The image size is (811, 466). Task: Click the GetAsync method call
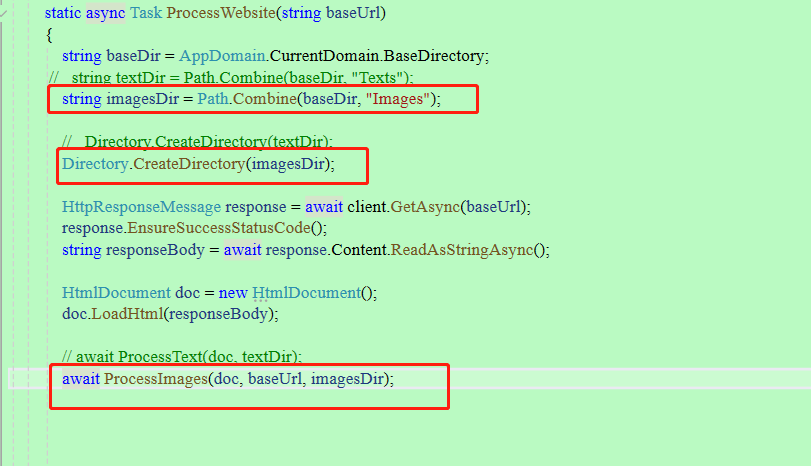coord(425,207)
